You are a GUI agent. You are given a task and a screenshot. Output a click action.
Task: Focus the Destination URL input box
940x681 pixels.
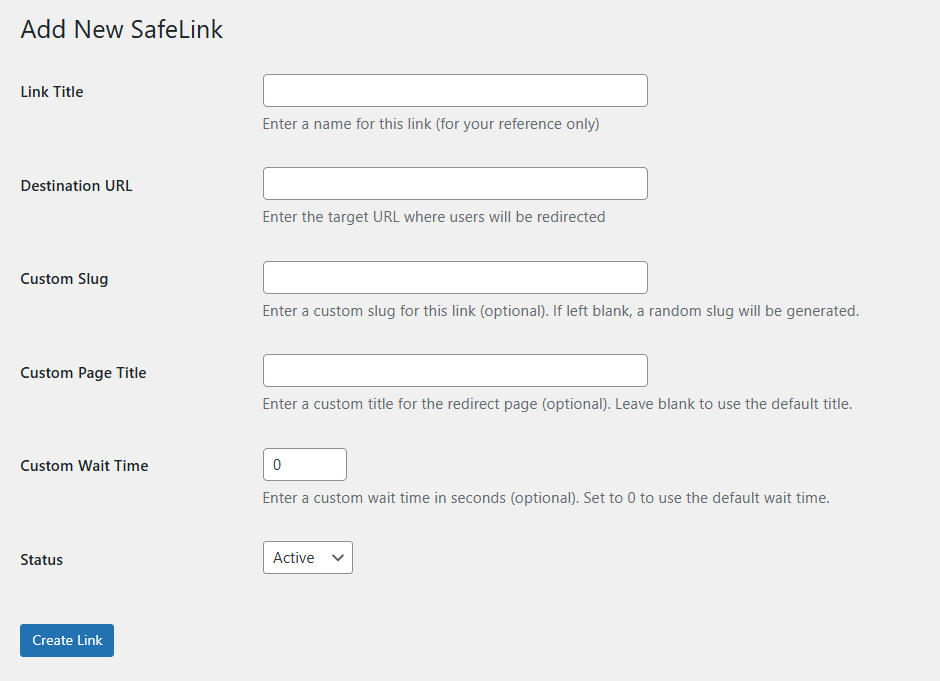[x=455, y=183]
